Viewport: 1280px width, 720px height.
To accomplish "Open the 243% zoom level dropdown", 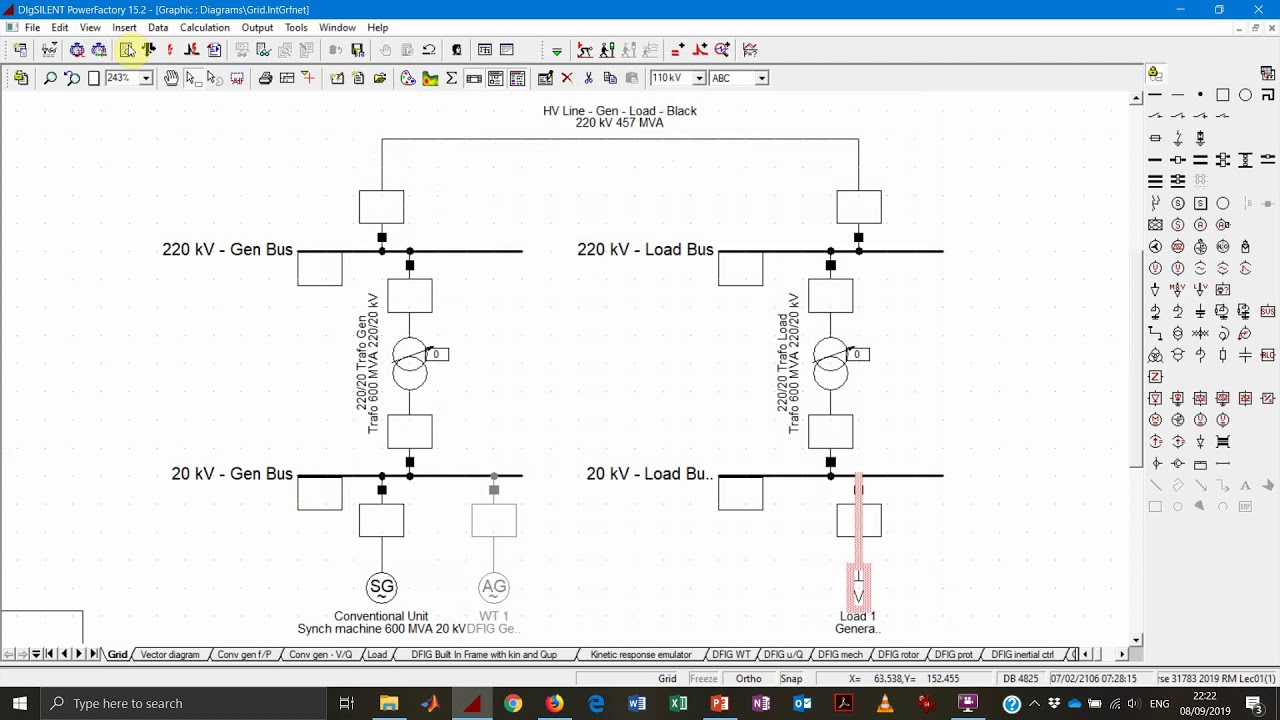I will pos(146,78).
